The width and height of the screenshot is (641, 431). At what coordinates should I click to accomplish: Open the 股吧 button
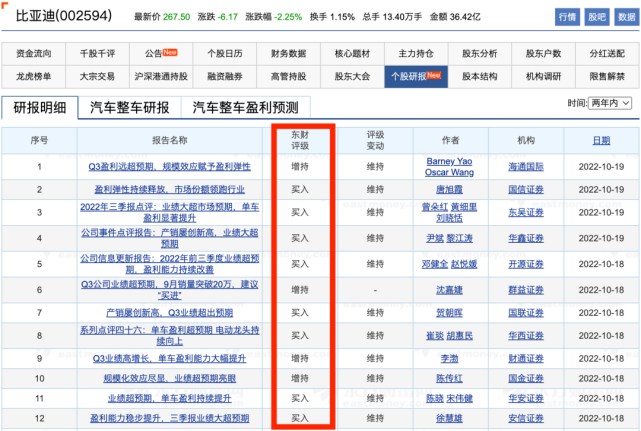coord(597,17)
